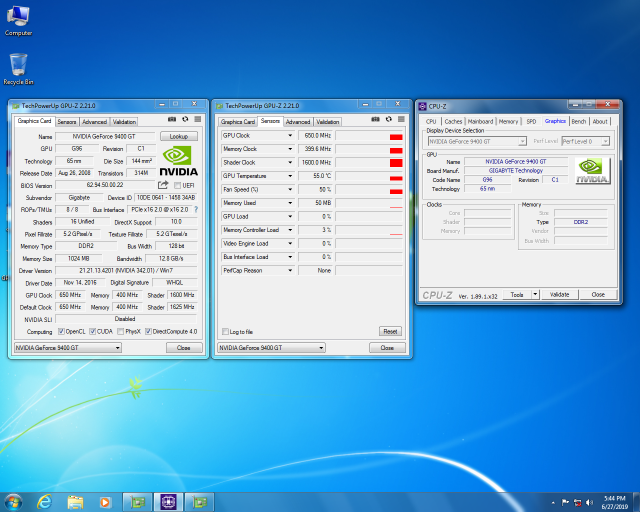Show hidden tray icons arrow
The width and height of the screenshot is (640, 512).
pos(553,503)
